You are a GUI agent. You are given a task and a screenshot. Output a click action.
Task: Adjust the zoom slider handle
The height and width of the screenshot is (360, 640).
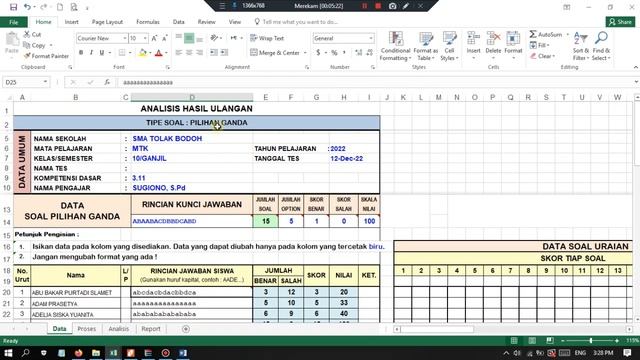[x=591, y=340]
